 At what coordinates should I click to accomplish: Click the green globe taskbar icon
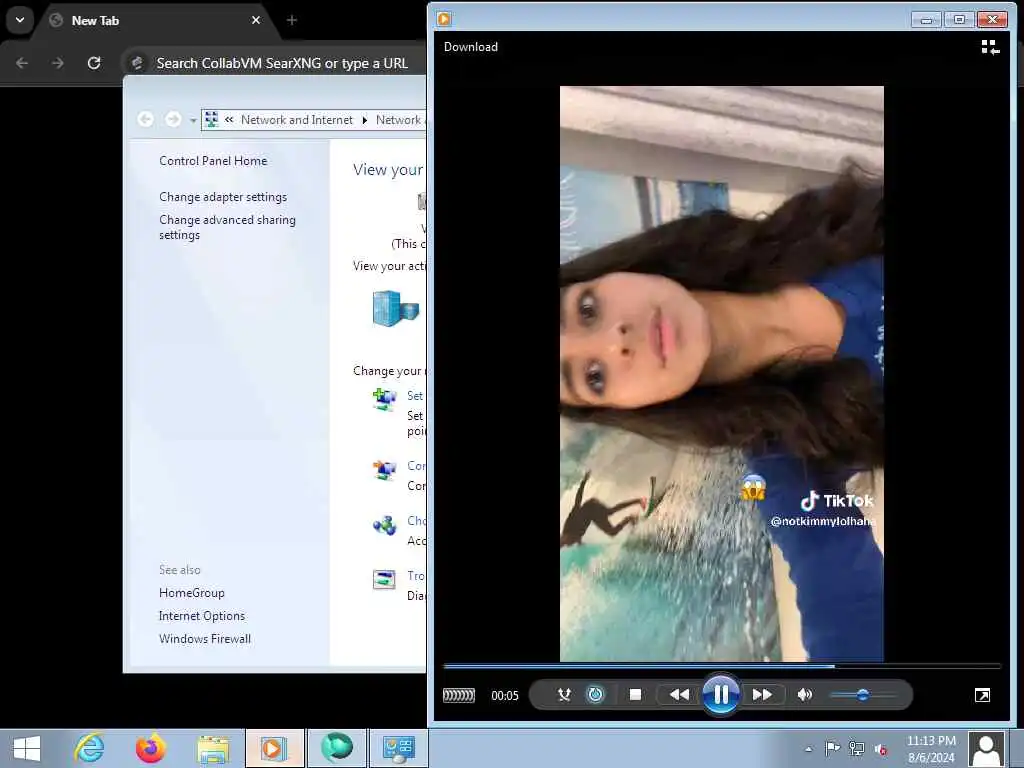(x=336, y=748)
